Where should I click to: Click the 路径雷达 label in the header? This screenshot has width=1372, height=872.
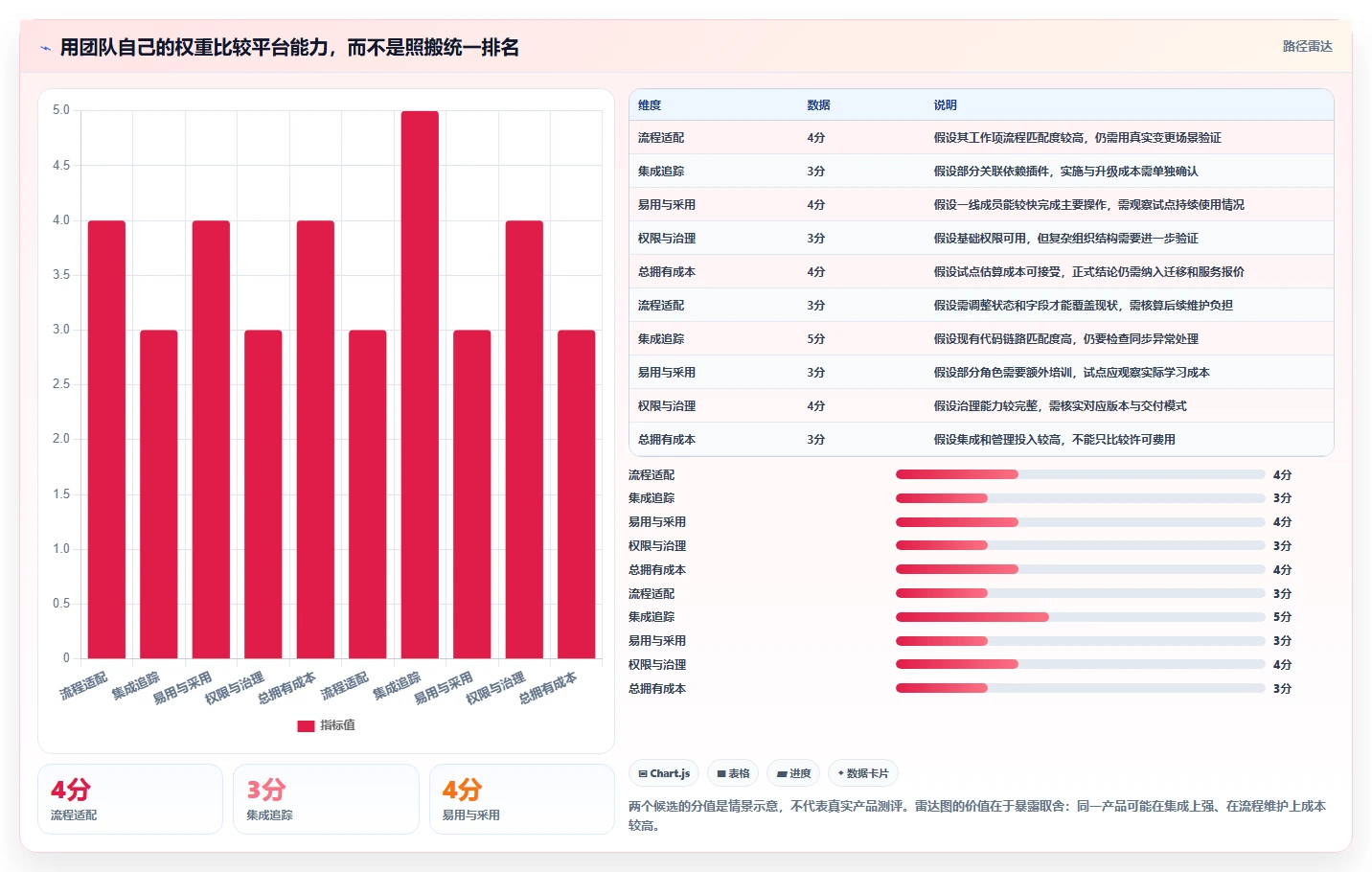[x=1307, y=46]
